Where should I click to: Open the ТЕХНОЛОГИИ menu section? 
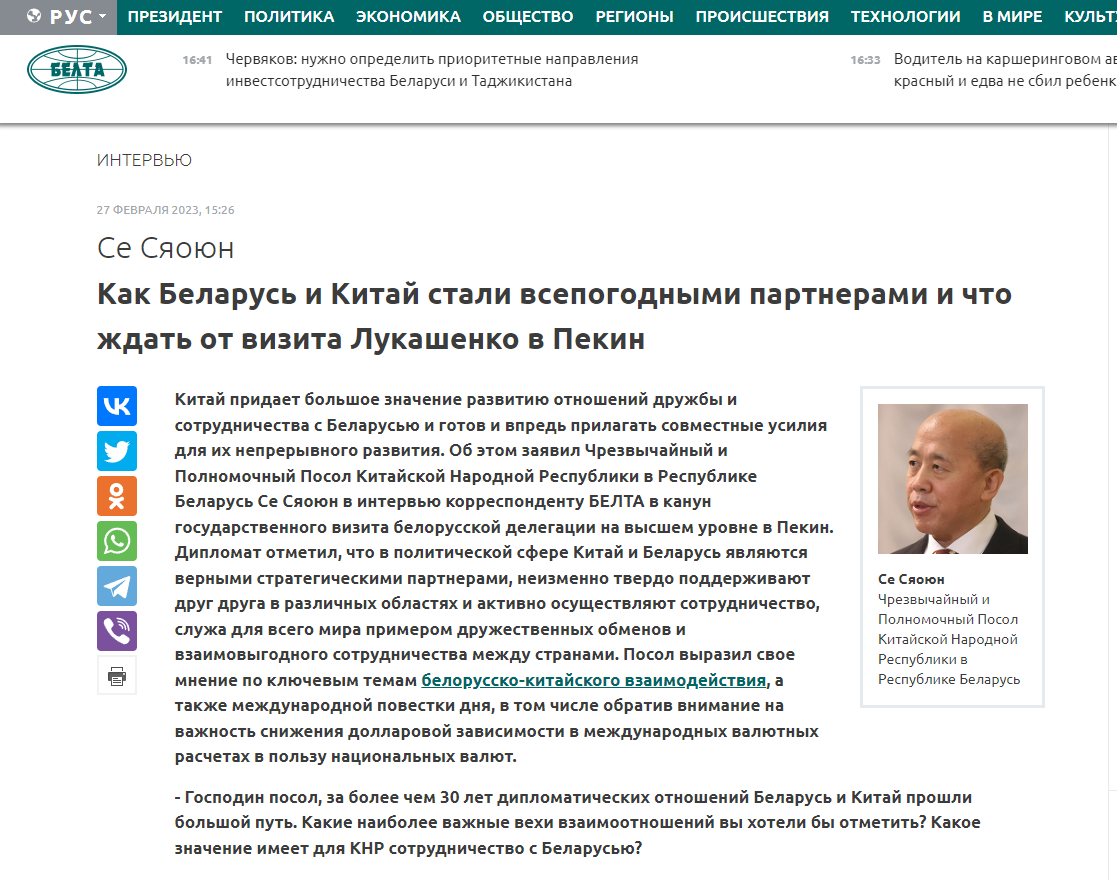[905, 16]
